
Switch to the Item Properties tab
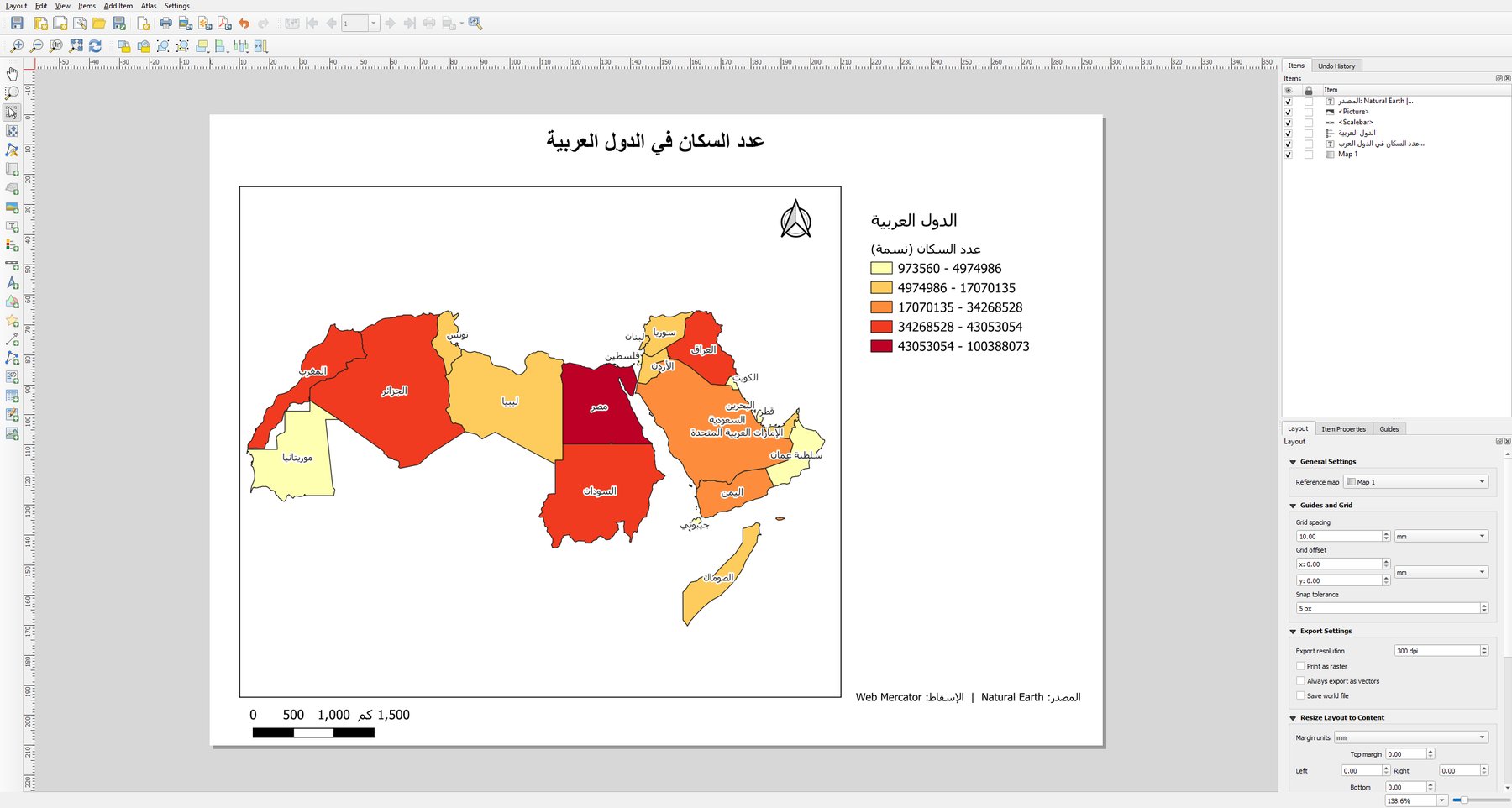(1343, 429)
